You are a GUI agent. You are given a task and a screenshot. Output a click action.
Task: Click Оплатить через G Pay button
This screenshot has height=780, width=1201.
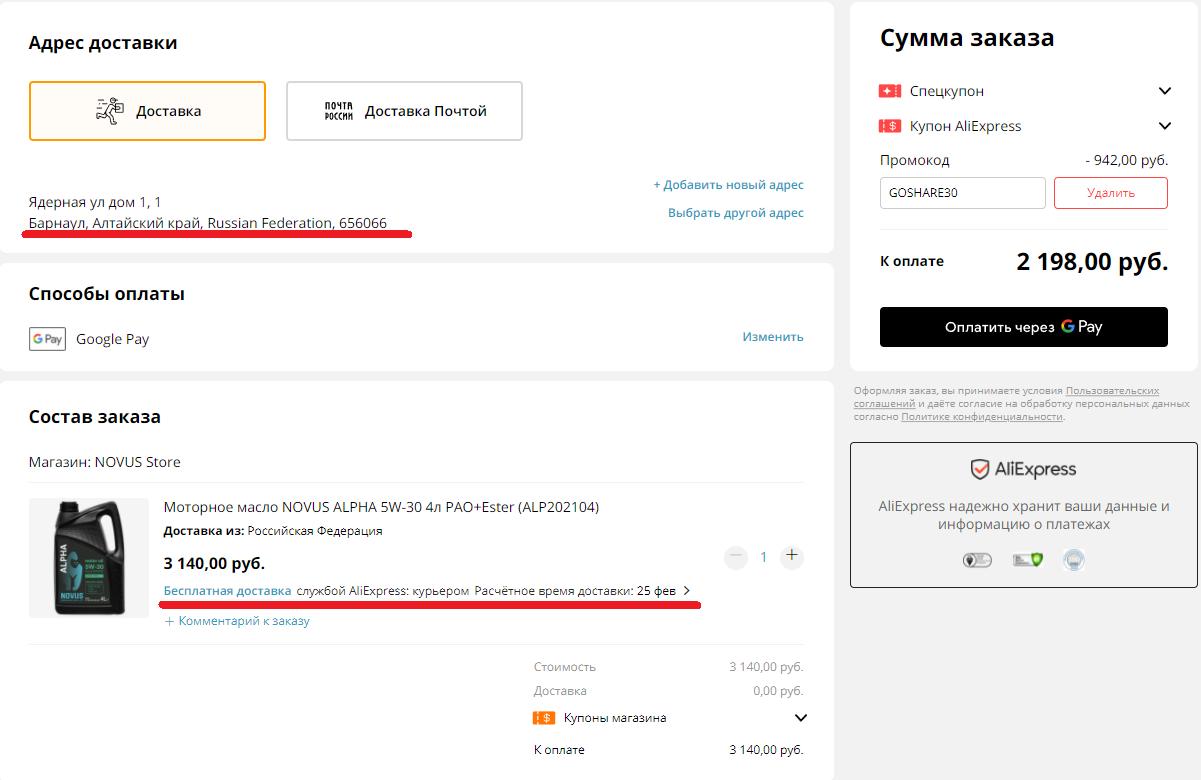tap(1024, 327)
